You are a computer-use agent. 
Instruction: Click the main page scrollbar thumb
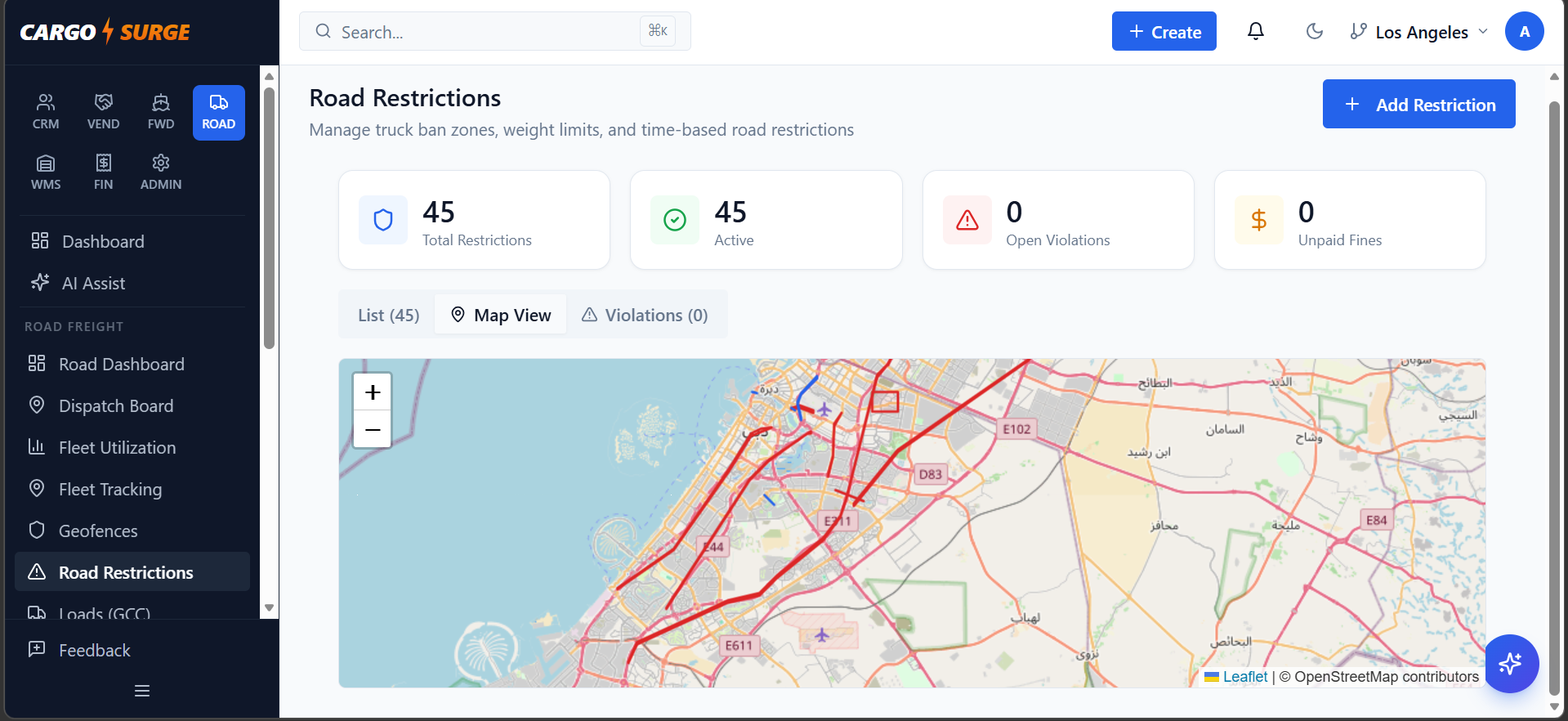click(x=1554, y=396)
